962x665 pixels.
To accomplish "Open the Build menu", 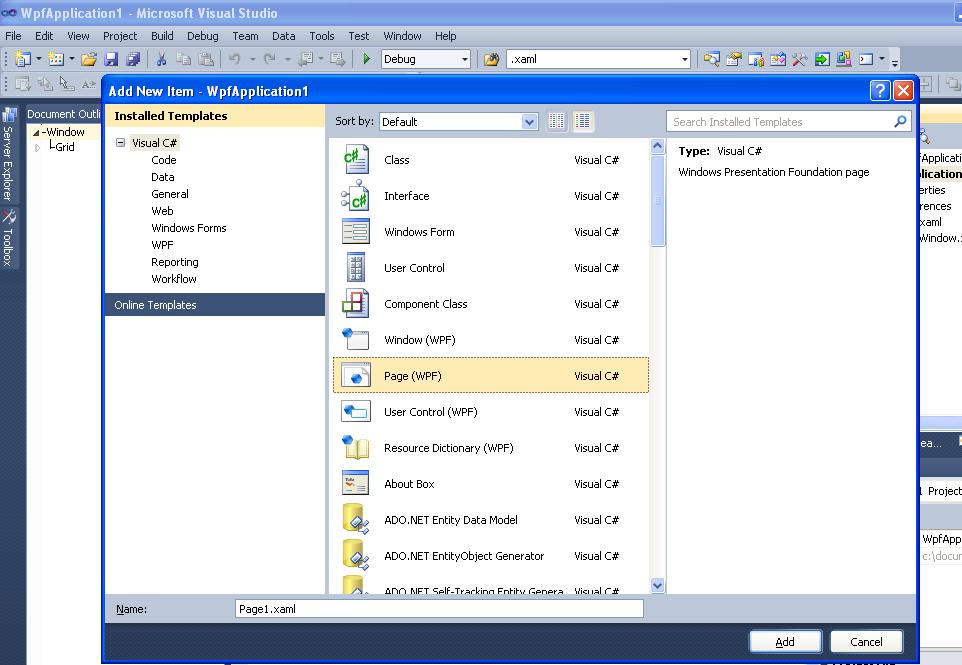I will pos(161,35).
